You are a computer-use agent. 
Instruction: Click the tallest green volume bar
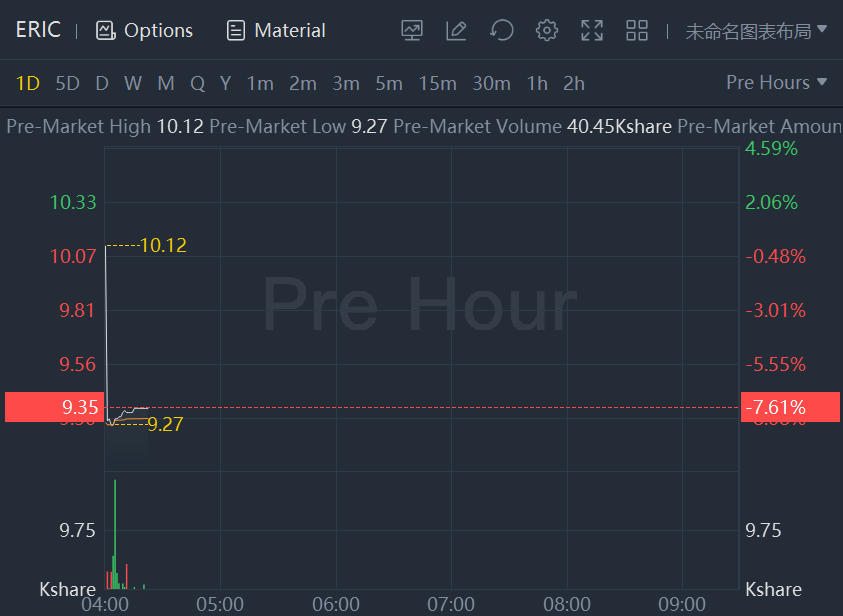(115, 534)
